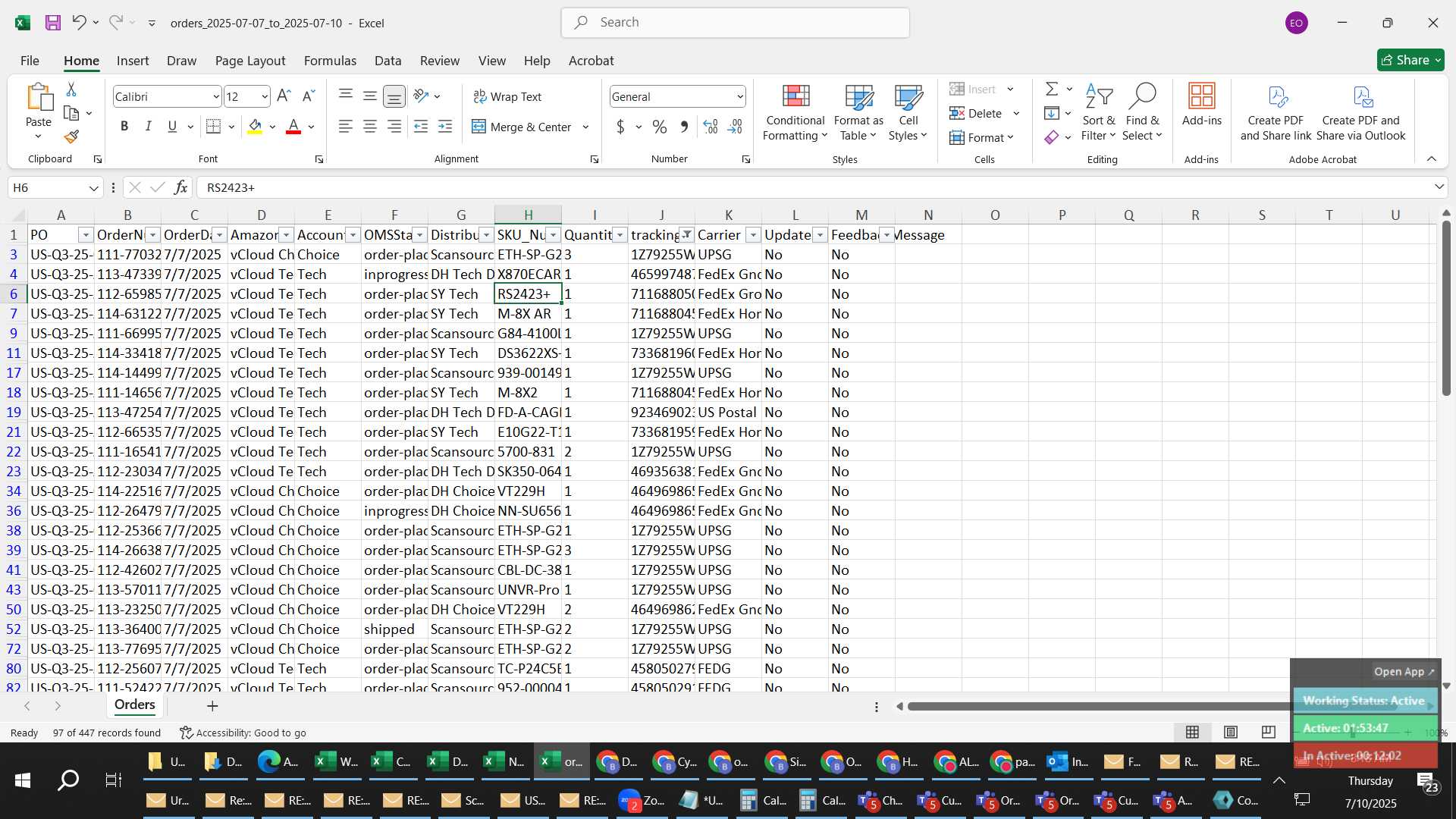Apply Percent Style format
The image size is (1456, 819).
tap(660, 127)
